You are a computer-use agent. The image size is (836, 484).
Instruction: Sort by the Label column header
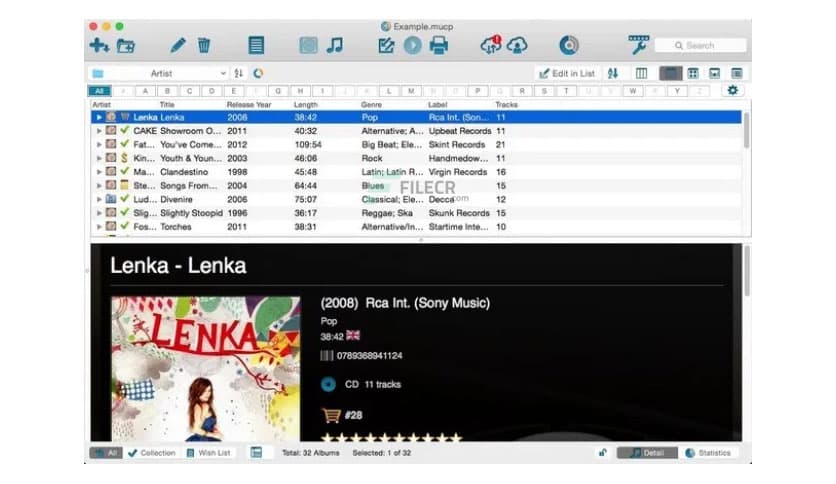(x=438, y=104)
